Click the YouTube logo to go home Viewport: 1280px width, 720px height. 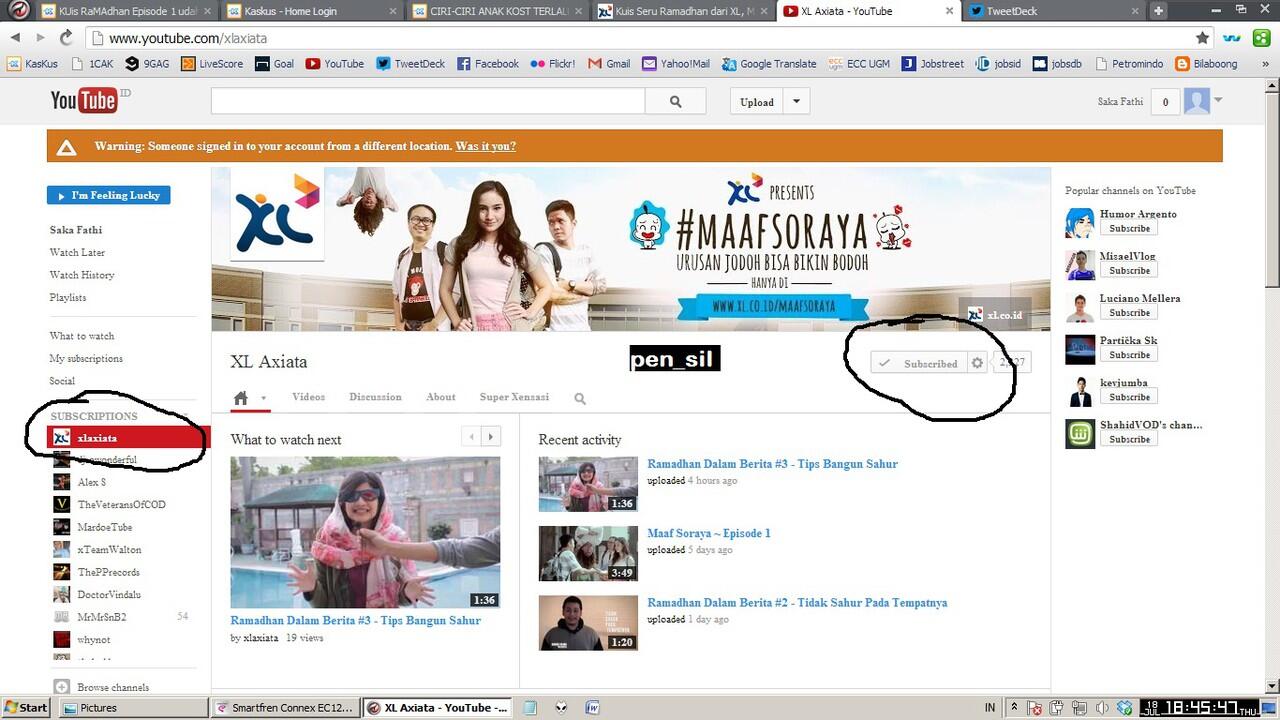pyautogui.click(x=83, y=100)
